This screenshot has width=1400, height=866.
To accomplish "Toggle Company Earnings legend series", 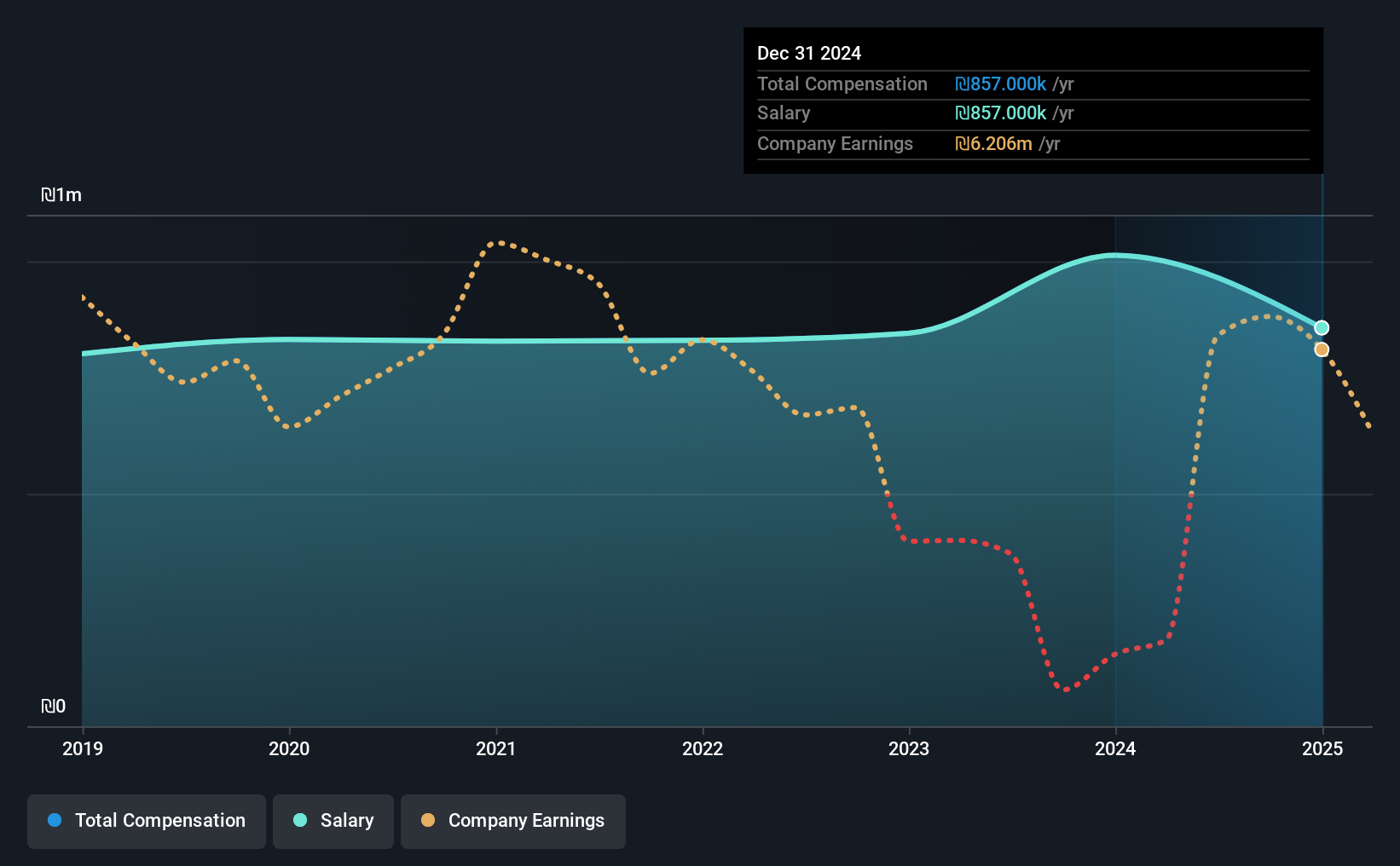I will [513, 821].
